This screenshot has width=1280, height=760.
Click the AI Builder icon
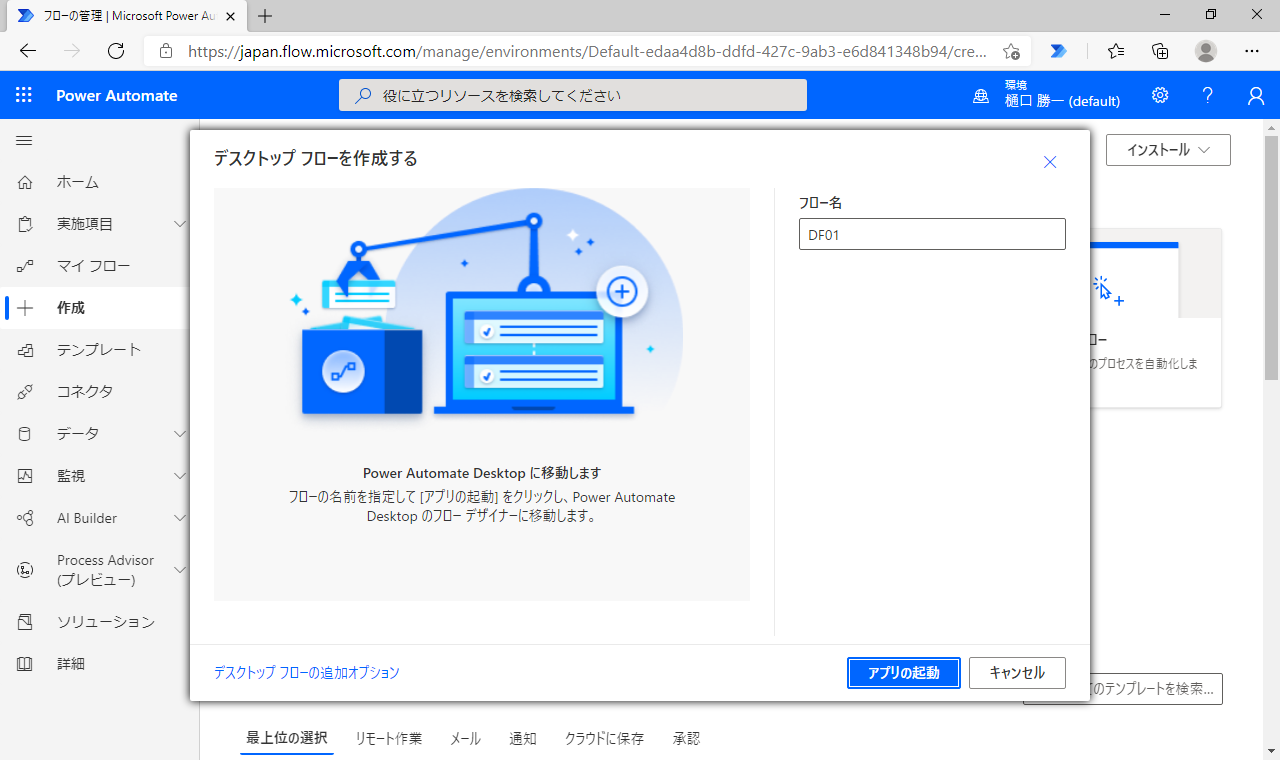point(25,518)
